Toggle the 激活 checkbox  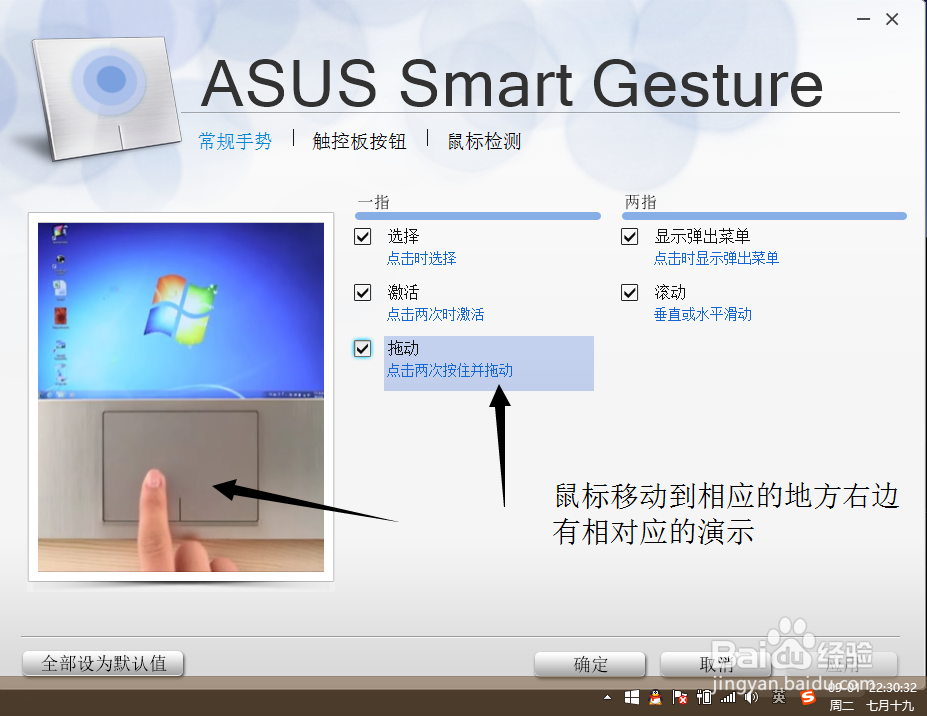coord(362,293)
